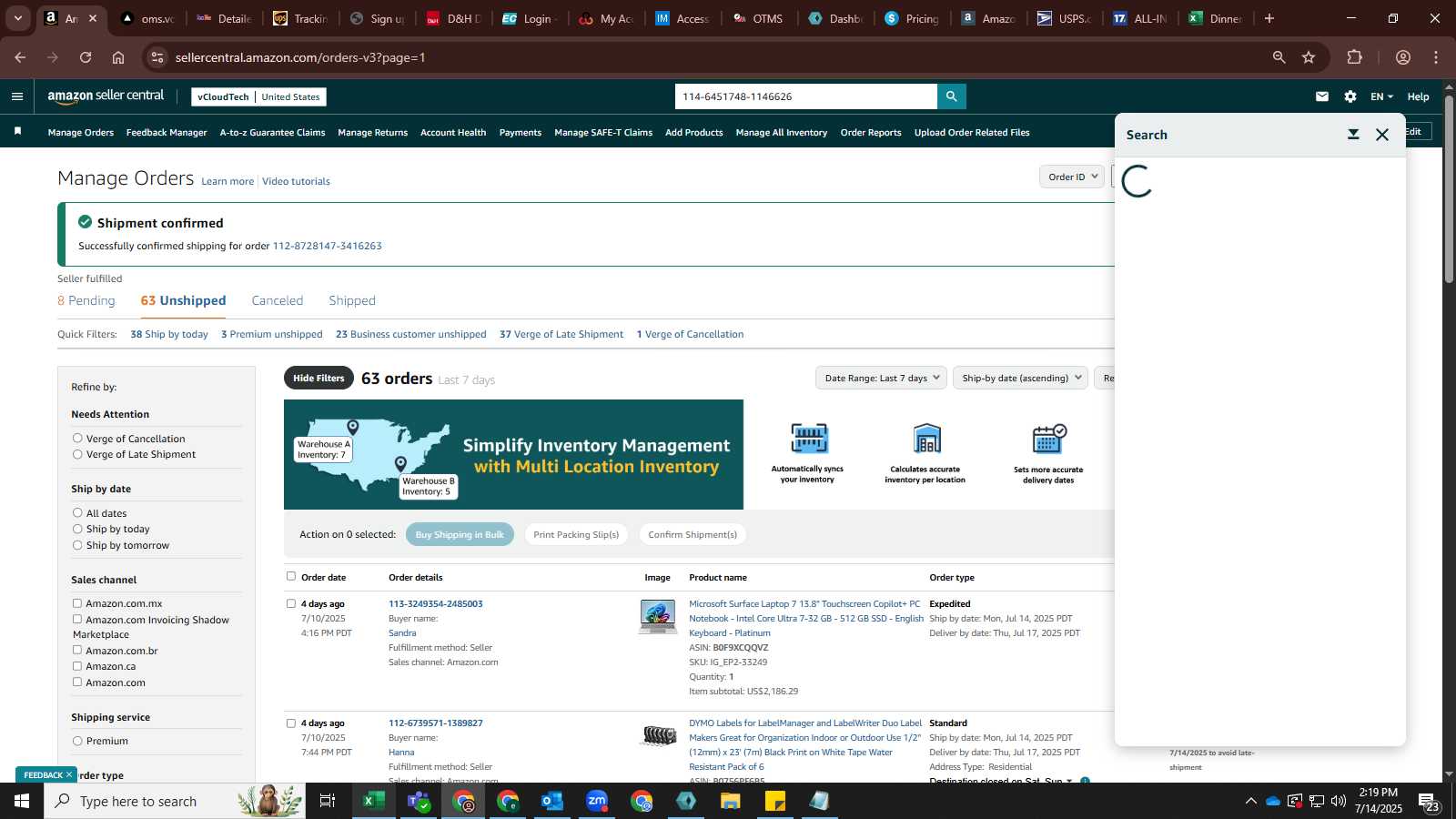Click the Windows Start button
Screen dimensions: 1456x819
tap(22, 801)
